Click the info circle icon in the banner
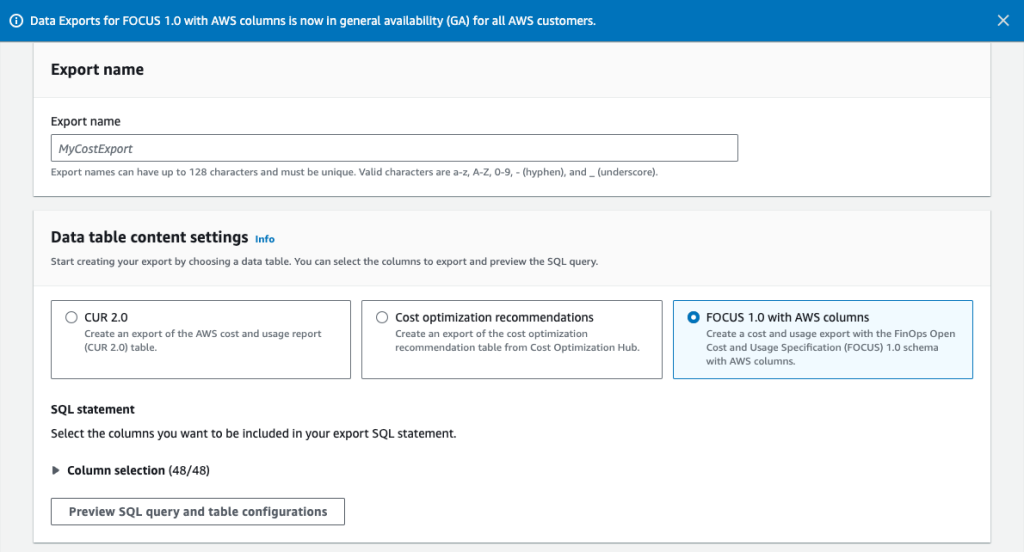Viewport: 1024px width, 552px height. 17,21
